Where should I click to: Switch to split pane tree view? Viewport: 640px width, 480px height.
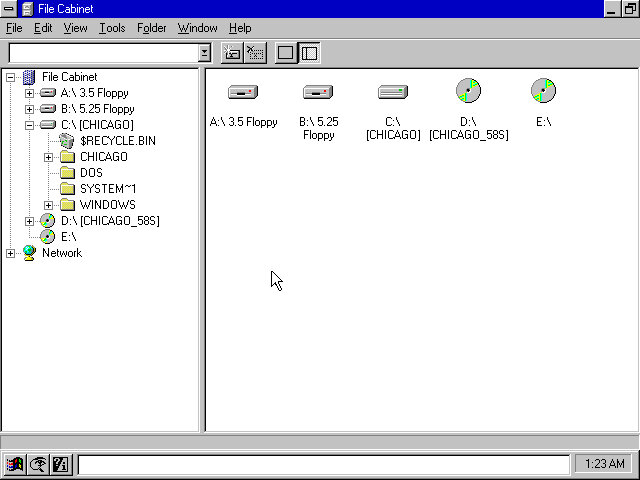(309, 53)
